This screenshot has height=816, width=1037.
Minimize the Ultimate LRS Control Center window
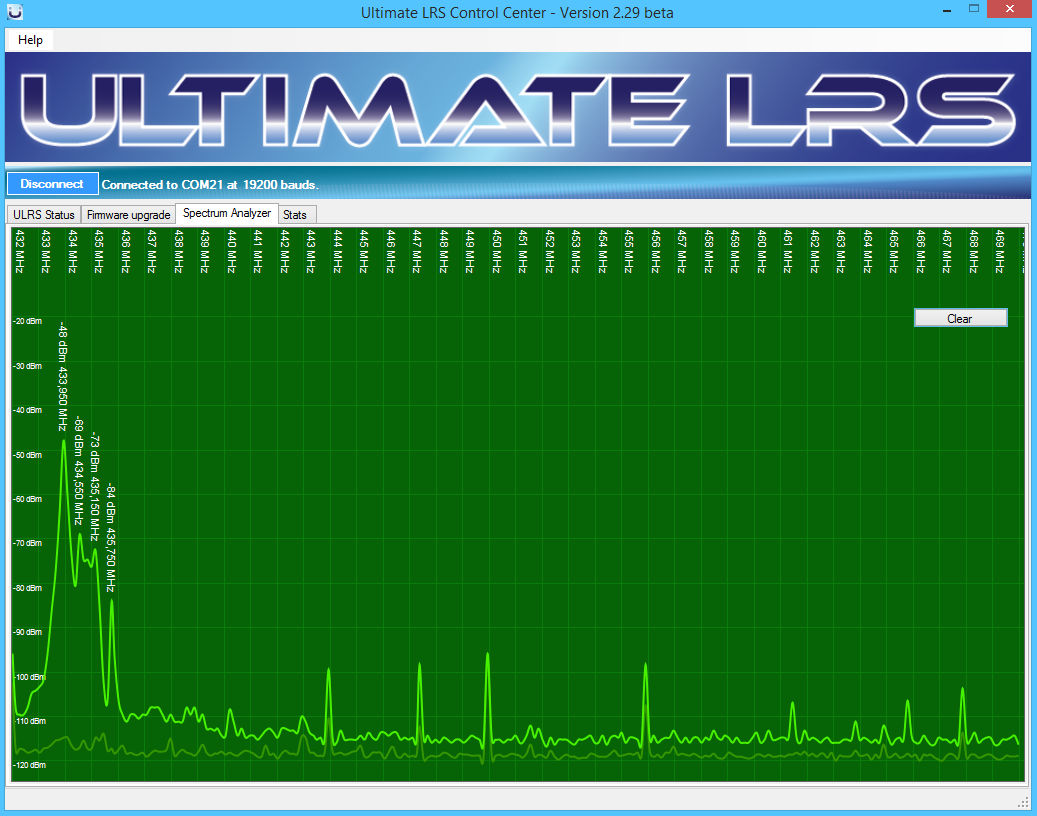(x=947, y=11)
